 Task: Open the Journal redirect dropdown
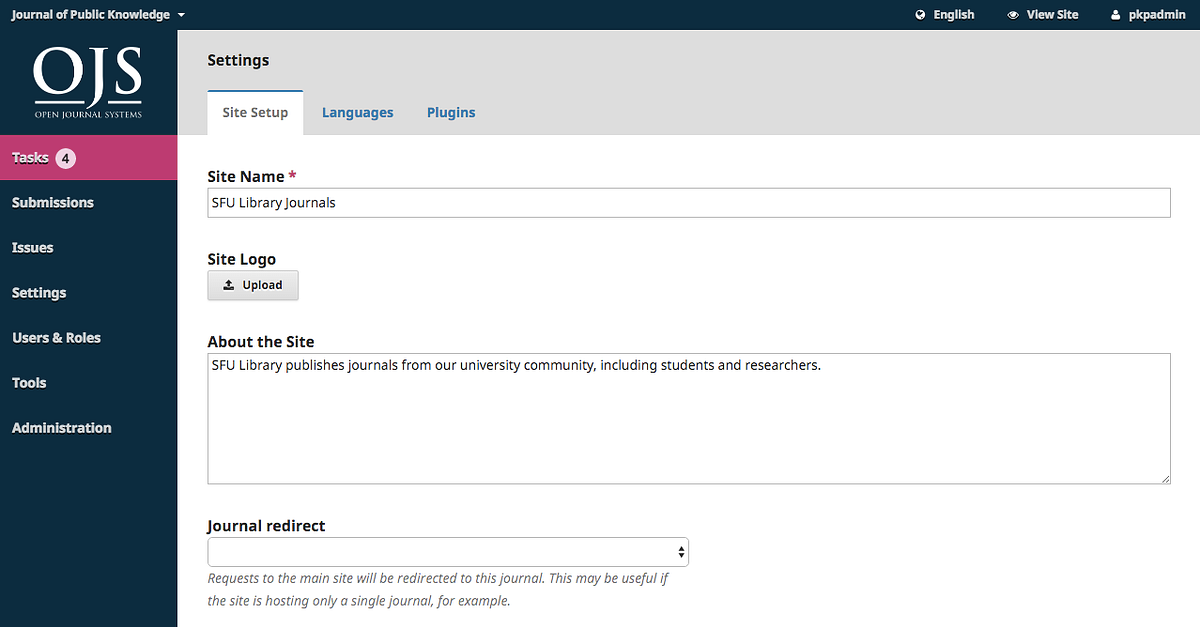(x=448, y=552)
